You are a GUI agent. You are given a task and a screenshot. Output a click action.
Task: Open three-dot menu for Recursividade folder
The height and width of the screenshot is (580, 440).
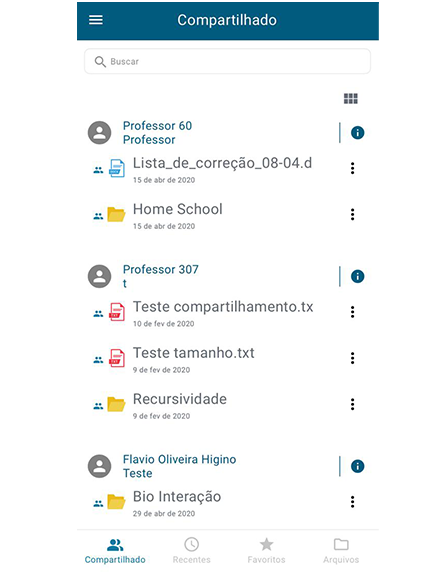point(352,404)
